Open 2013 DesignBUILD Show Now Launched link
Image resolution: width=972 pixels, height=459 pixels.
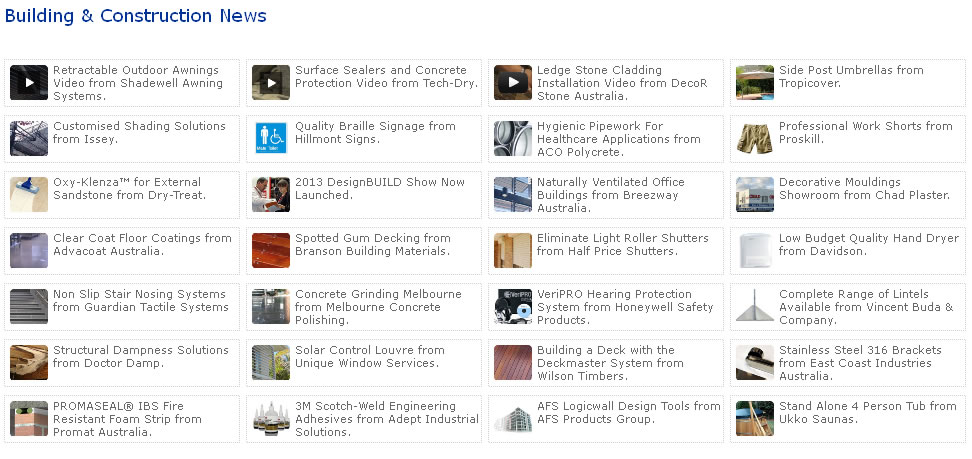tap(380, 189)
